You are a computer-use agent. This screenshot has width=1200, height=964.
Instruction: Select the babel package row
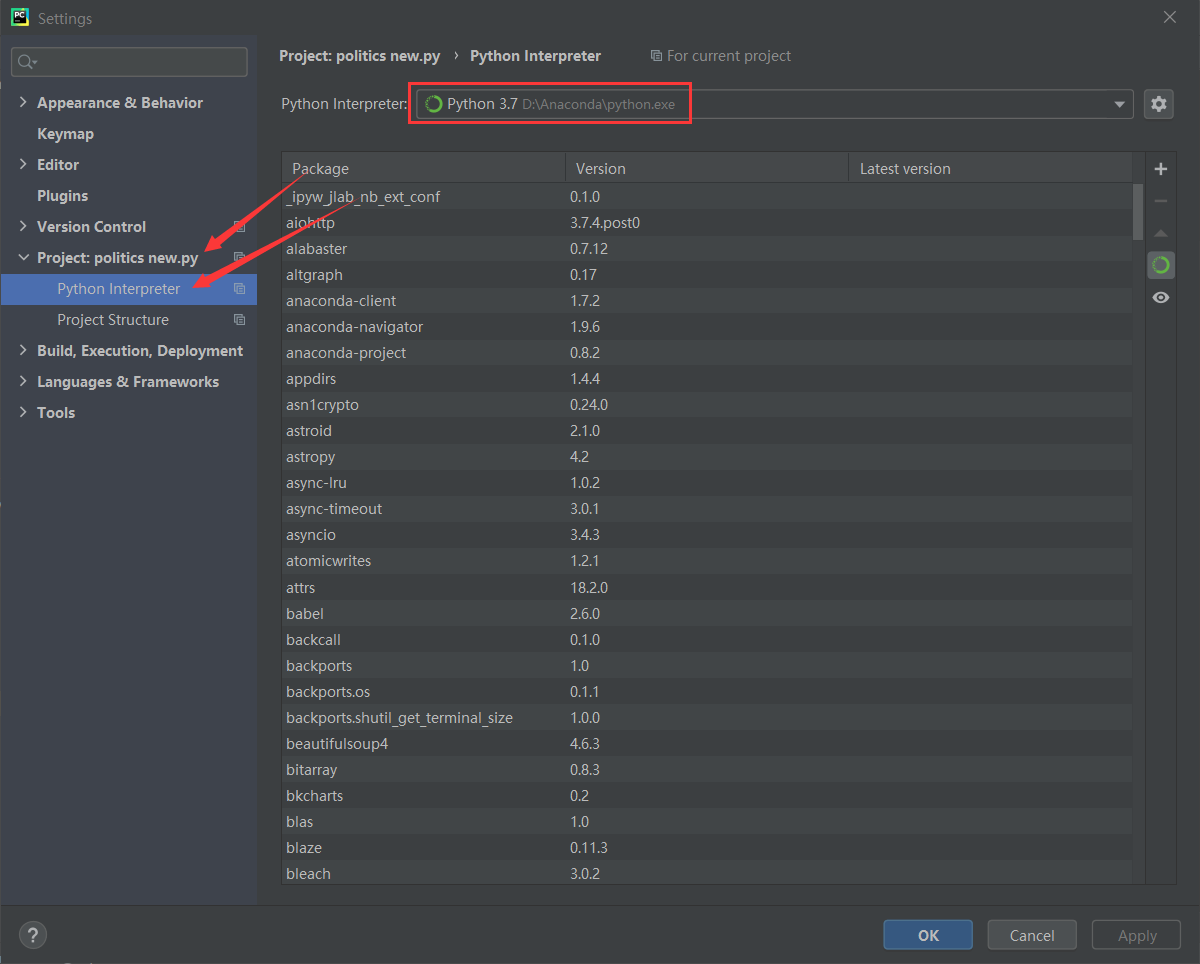click(707, 614)
